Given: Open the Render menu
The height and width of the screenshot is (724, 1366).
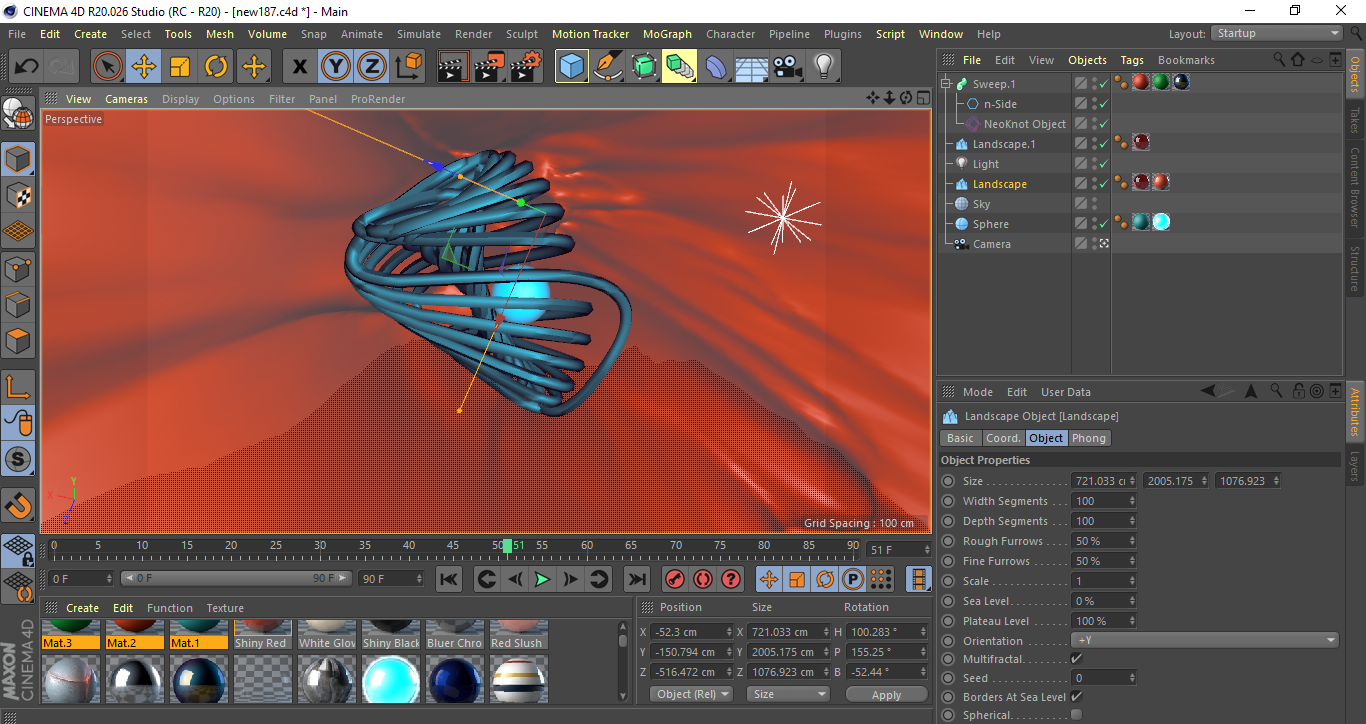Looking at the screenshot, I should pos(473,34).
